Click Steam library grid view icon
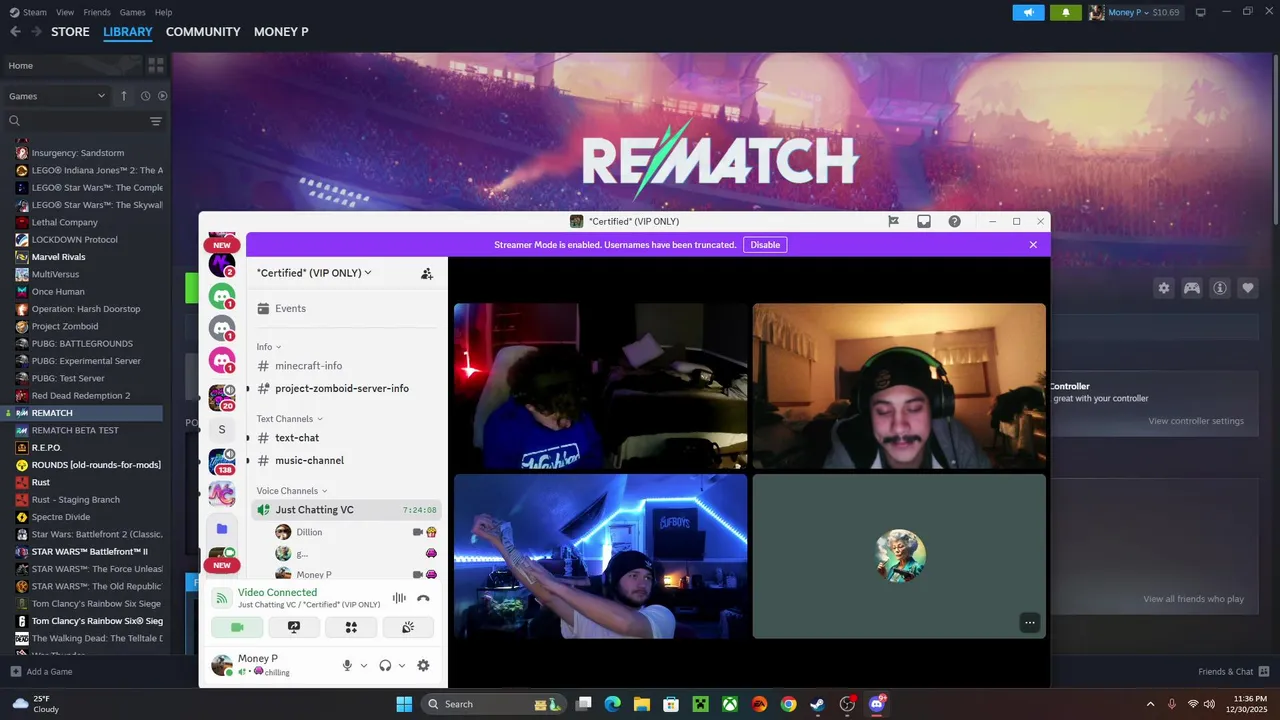This screenshot has width=1280, height=720. [x=155, y=65]
